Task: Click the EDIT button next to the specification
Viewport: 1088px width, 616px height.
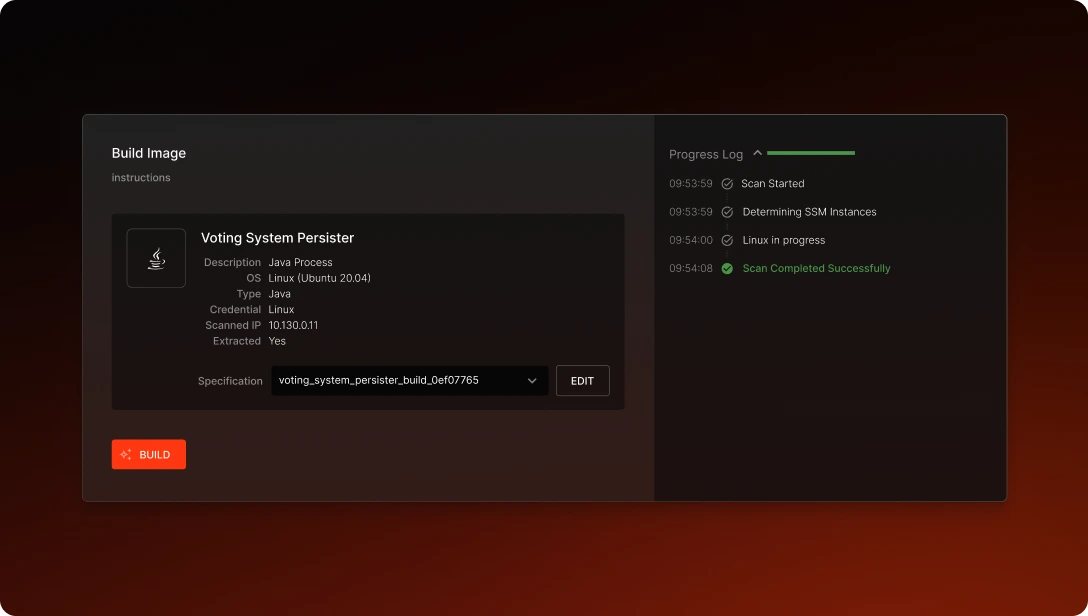Action: tap(583, 380)
